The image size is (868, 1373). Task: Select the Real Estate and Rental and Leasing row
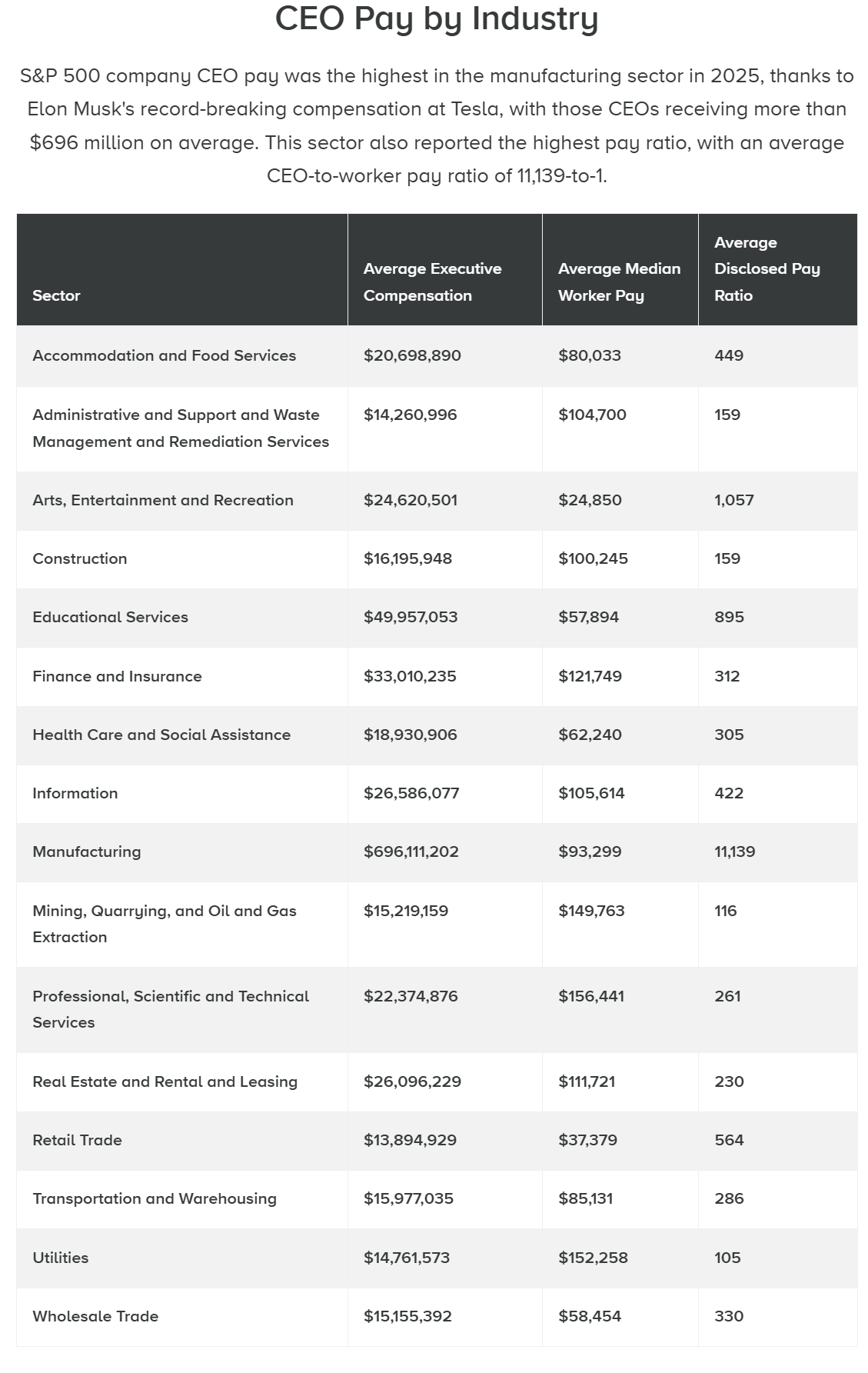click(437, 1082)
